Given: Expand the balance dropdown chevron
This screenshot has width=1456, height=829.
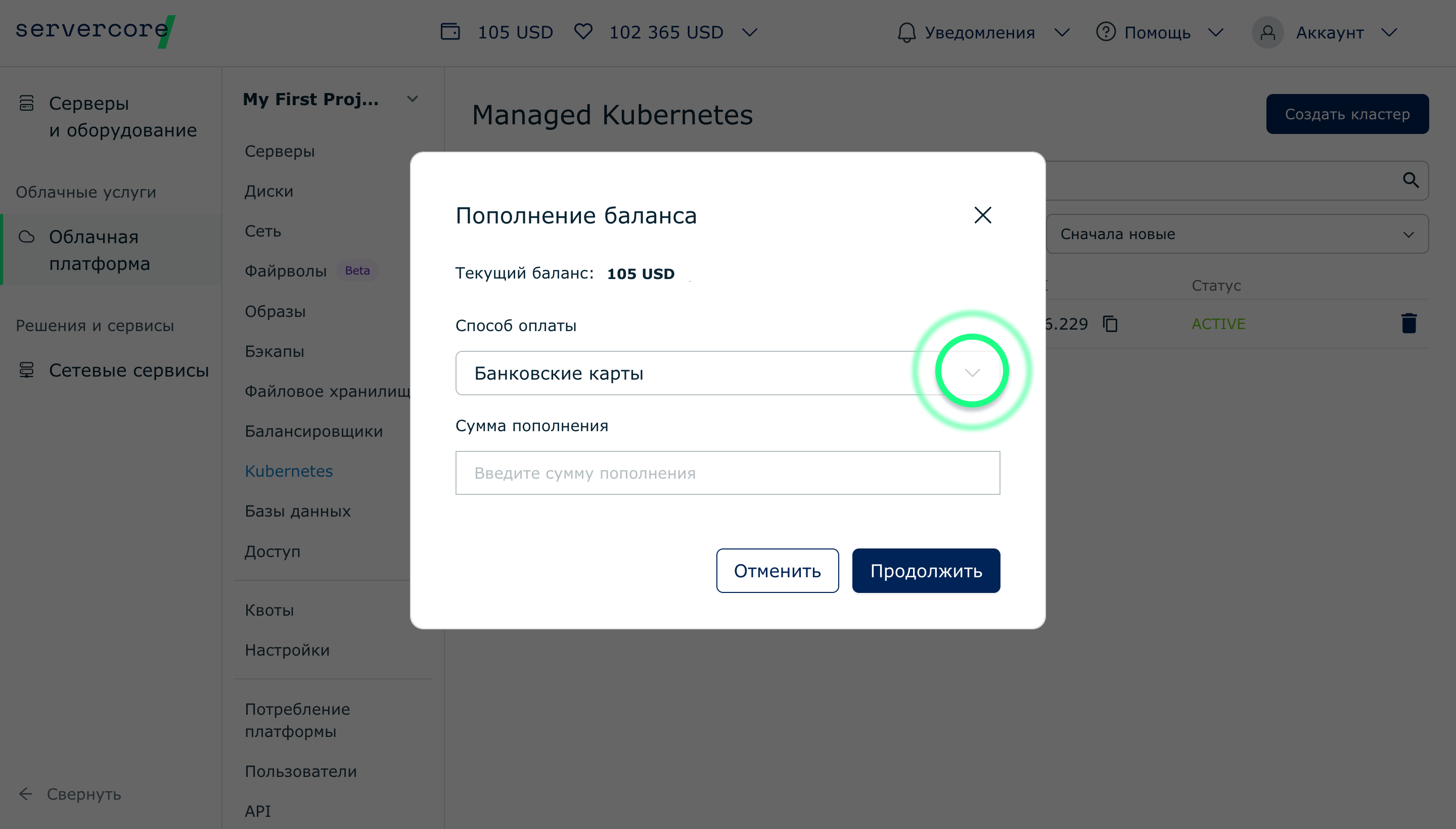Looking at the screenshot, I should pyautogui.click(x=750, y=32).
